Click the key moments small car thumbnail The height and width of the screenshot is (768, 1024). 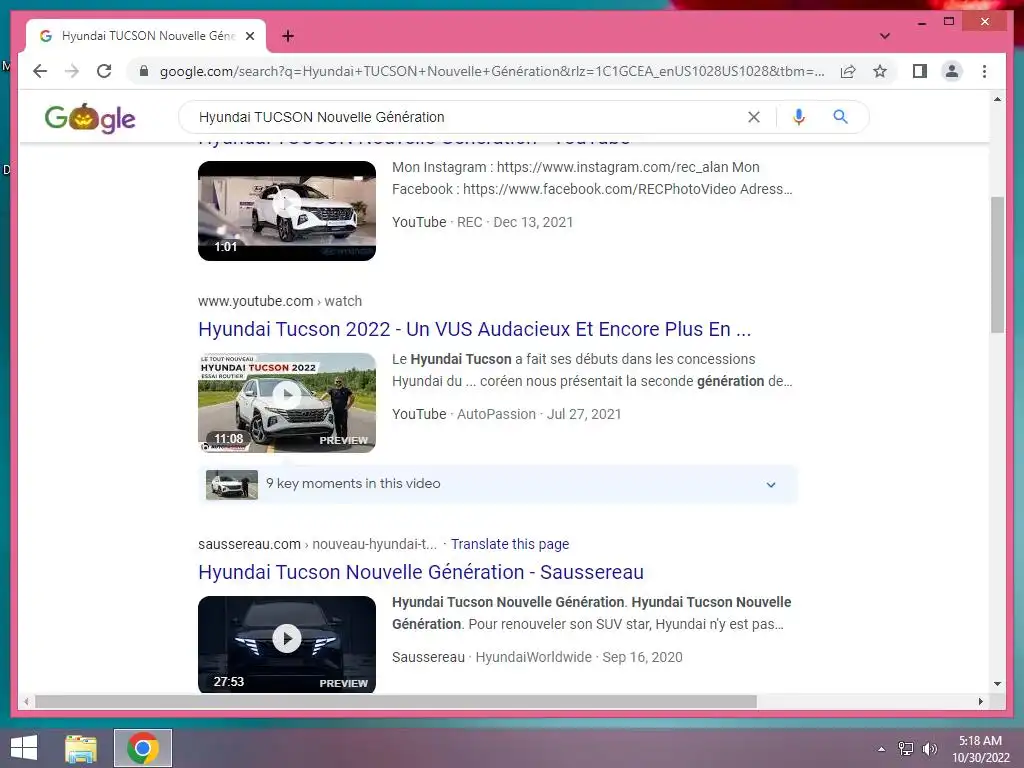click(x=232, y=485)
